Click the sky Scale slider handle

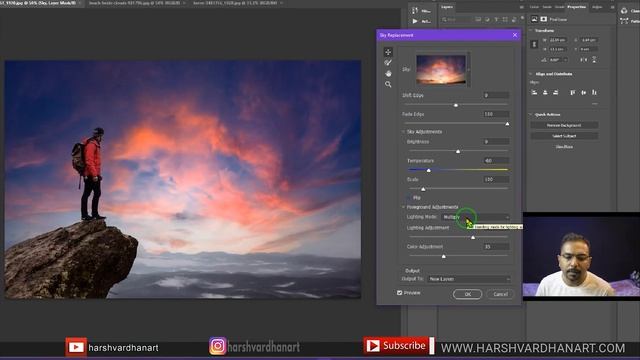coord(423,189)
